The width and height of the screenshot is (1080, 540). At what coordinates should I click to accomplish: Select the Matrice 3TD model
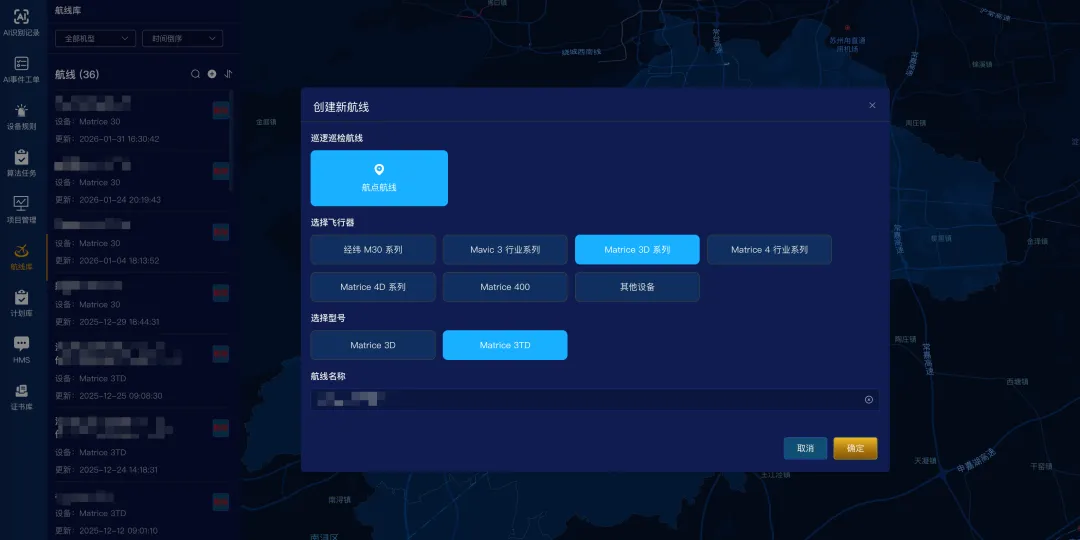(x=505, y=345)
